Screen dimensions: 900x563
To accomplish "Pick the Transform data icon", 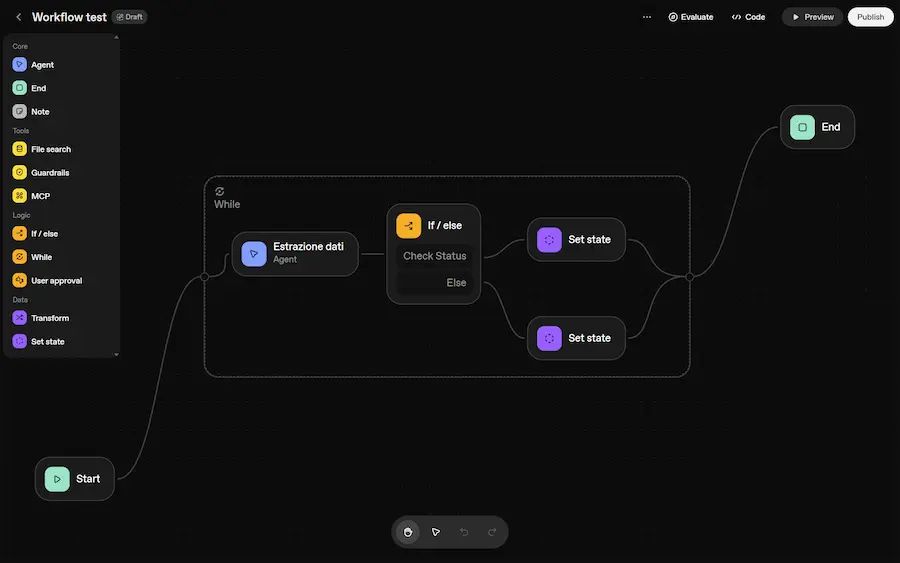I will (x=20, y=318).
